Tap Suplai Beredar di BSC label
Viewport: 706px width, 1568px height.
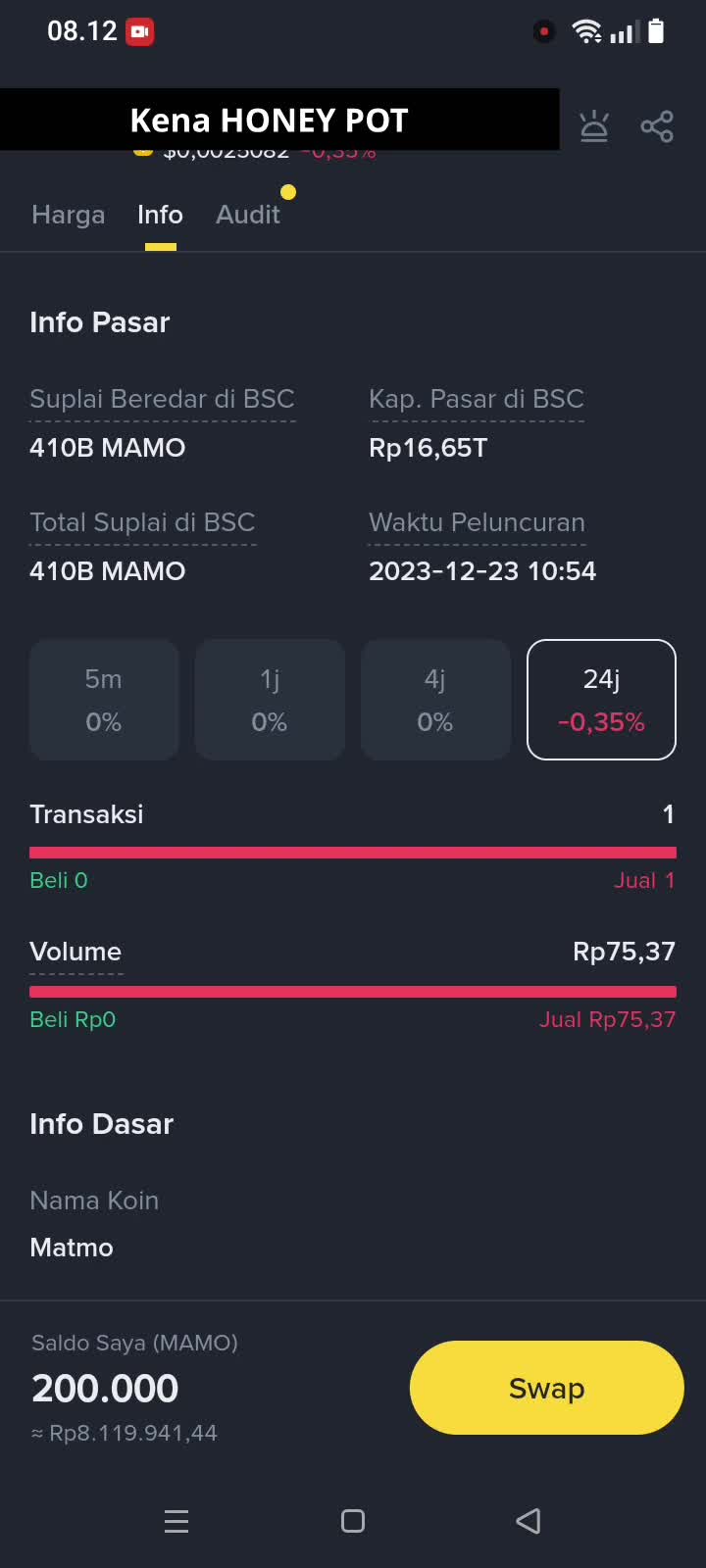click(x=162, y=399)
